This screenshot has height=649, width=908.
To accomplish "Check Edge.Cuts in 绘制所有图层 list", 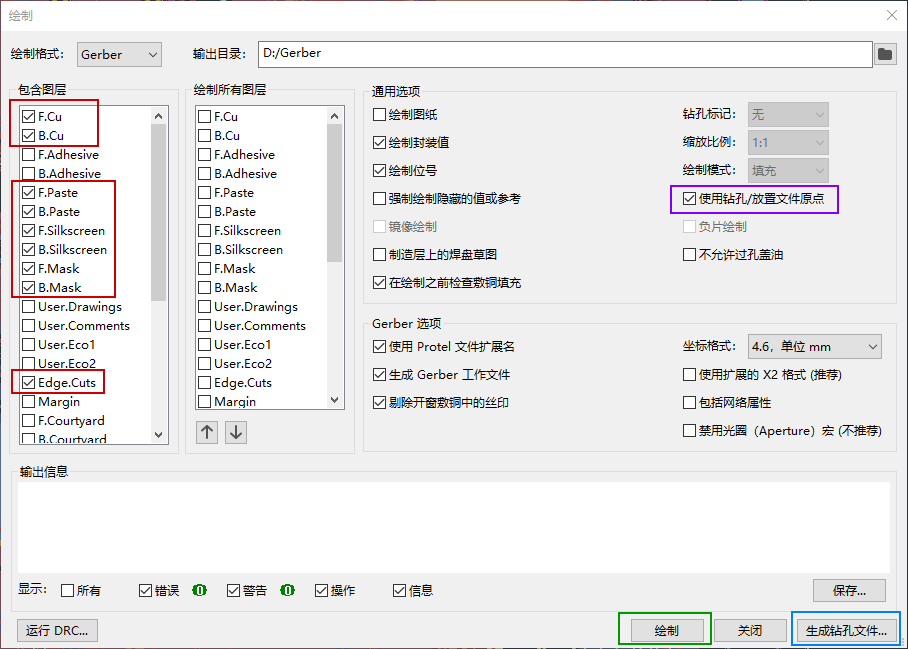I will click(x=204, y=383).
